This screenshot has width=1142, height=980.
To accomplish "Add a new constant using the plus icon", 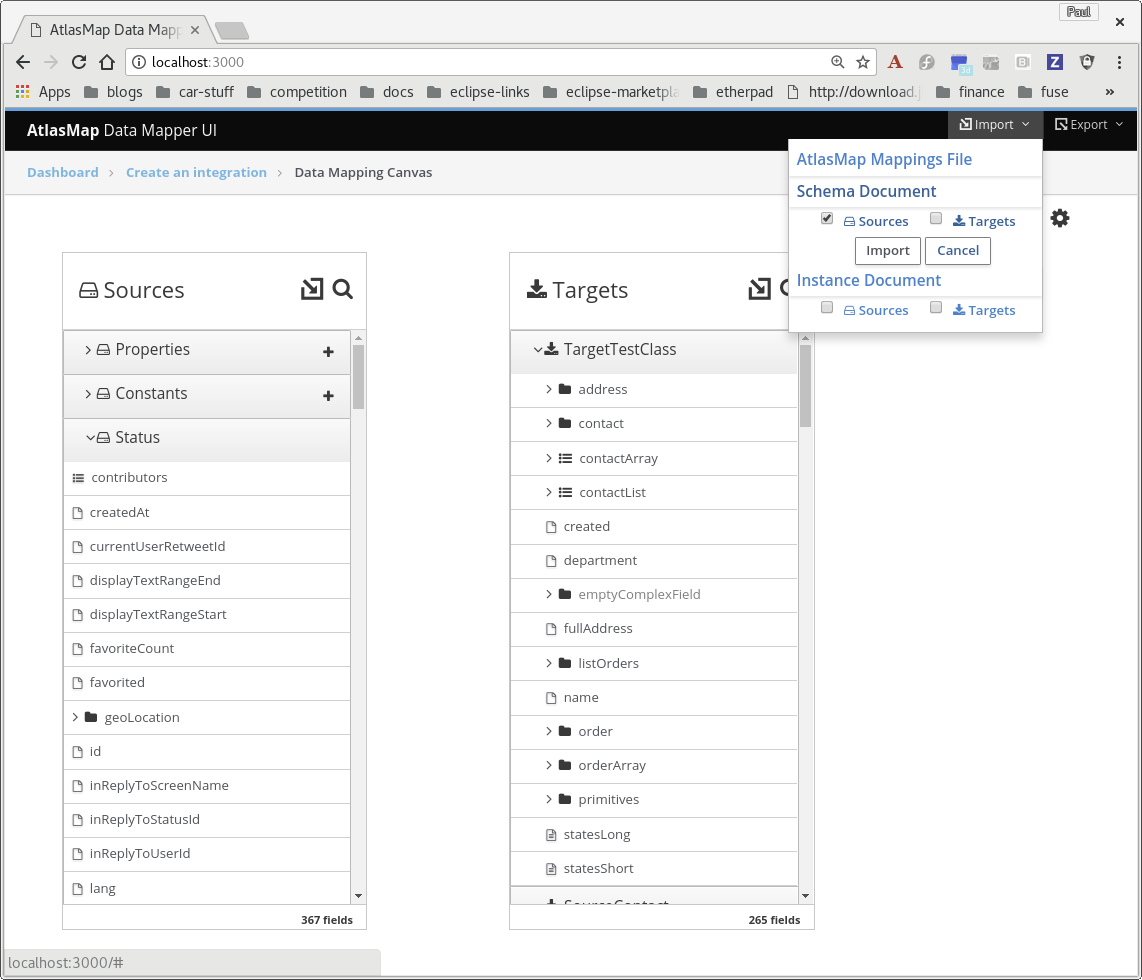I will [x=328, y=396].
